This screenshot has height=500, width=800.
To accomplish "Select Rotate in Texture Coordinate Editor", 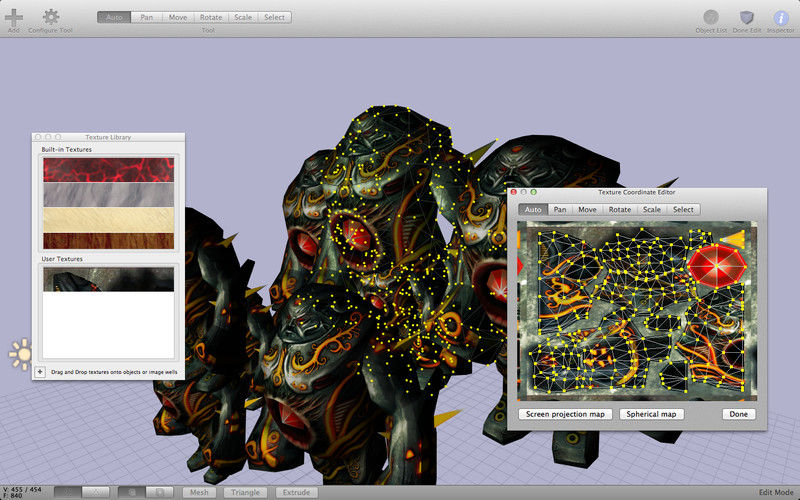I will pos(620,210).
